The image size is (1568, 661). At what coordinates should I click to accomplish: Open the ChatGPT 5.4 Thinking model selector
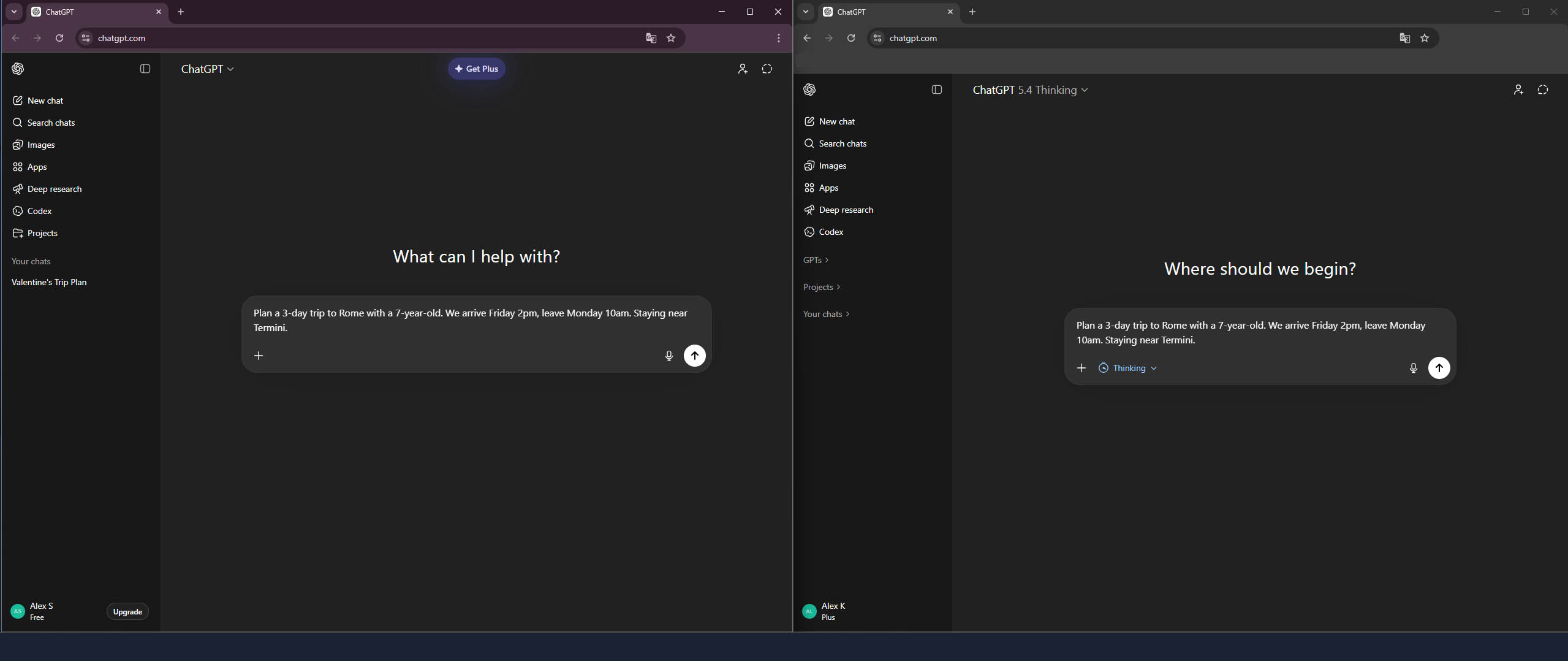1029,90
